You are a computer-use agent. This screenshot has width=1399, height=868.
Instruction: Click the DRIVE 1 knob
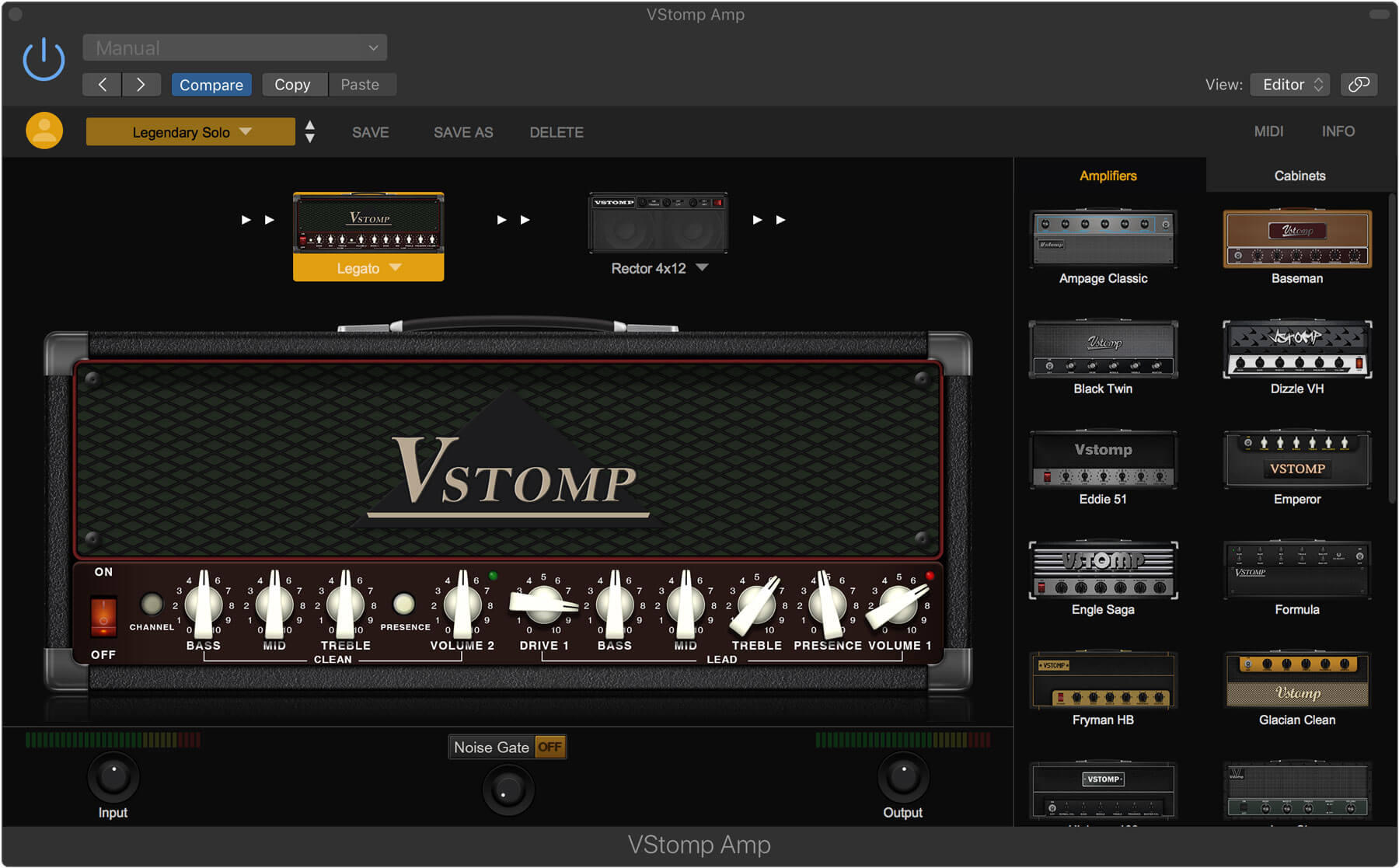tap(543, 605)
